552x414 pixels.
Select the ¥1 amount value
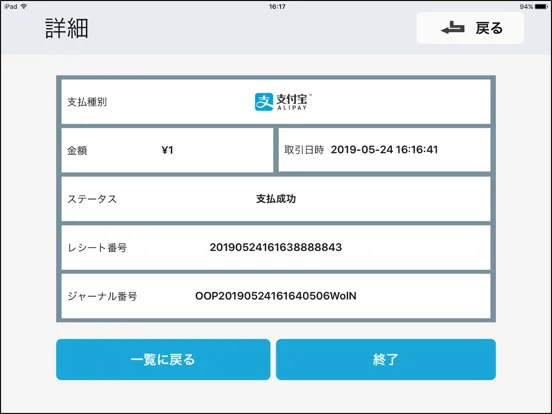[167, 150]
